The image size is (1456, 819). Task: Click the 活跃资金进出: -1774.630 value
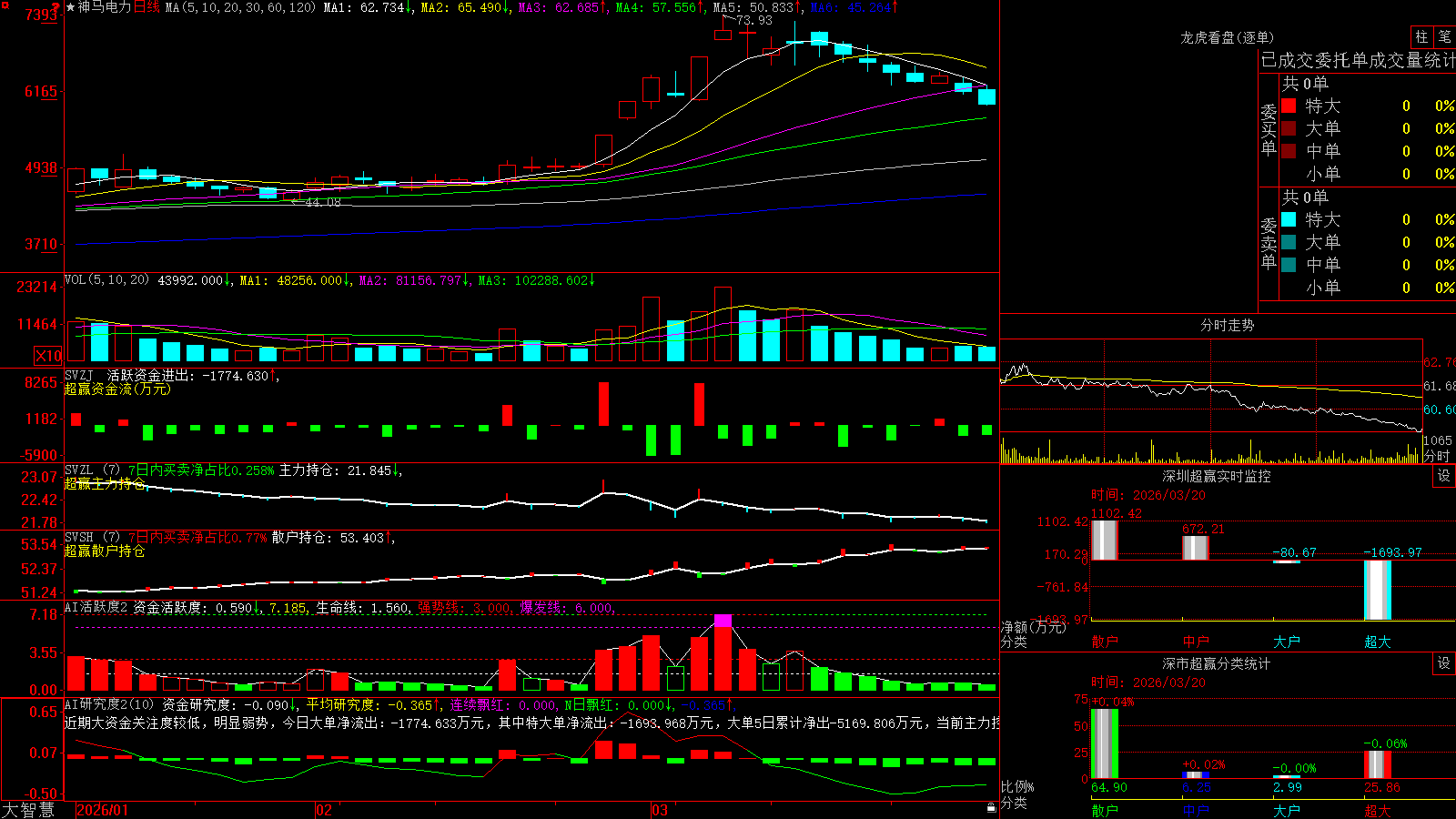tap(187, 375)
